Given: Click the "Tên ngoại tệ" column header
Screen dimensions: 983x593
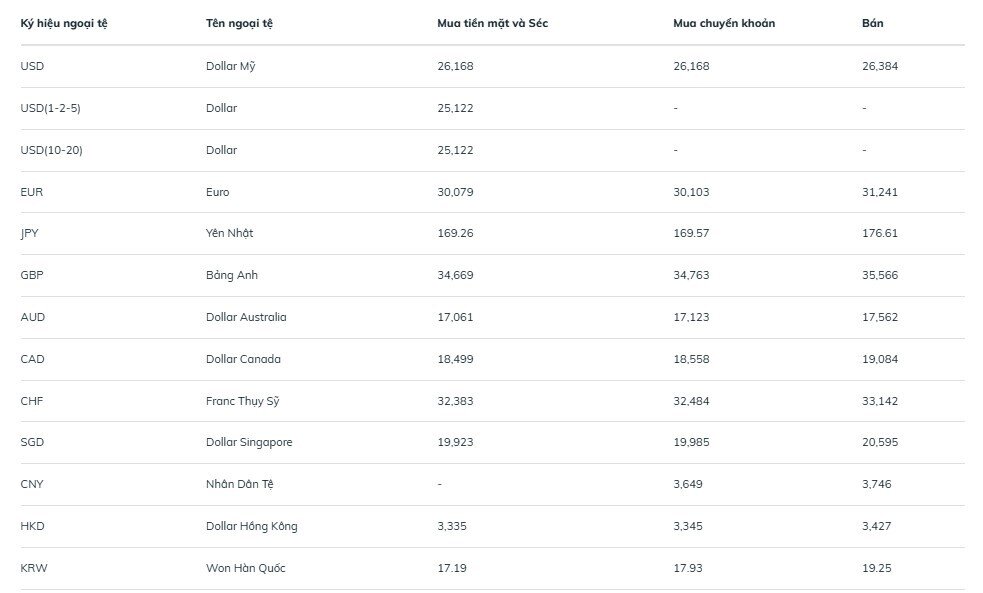Looking at the screenshot, I should coord(239,23).
